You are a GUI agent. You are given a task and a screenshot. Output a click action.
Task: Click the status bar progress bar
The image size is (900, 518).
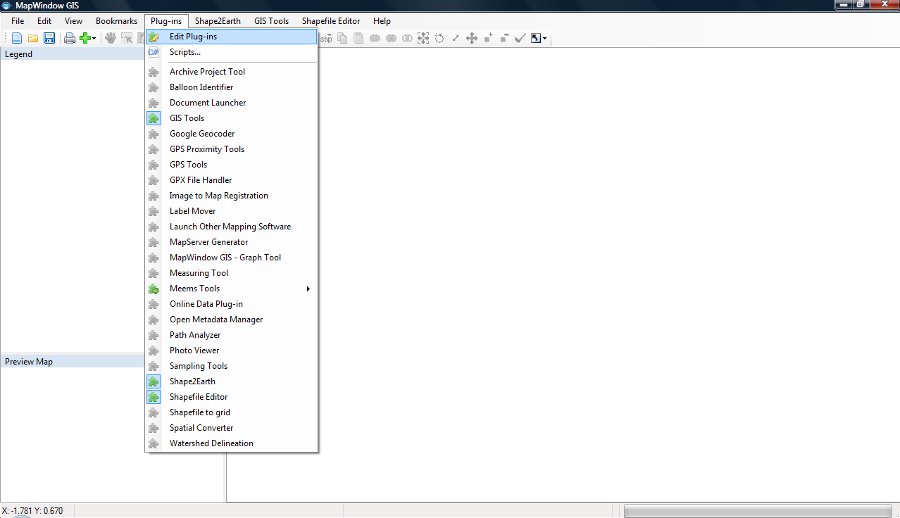coord(758,511)
